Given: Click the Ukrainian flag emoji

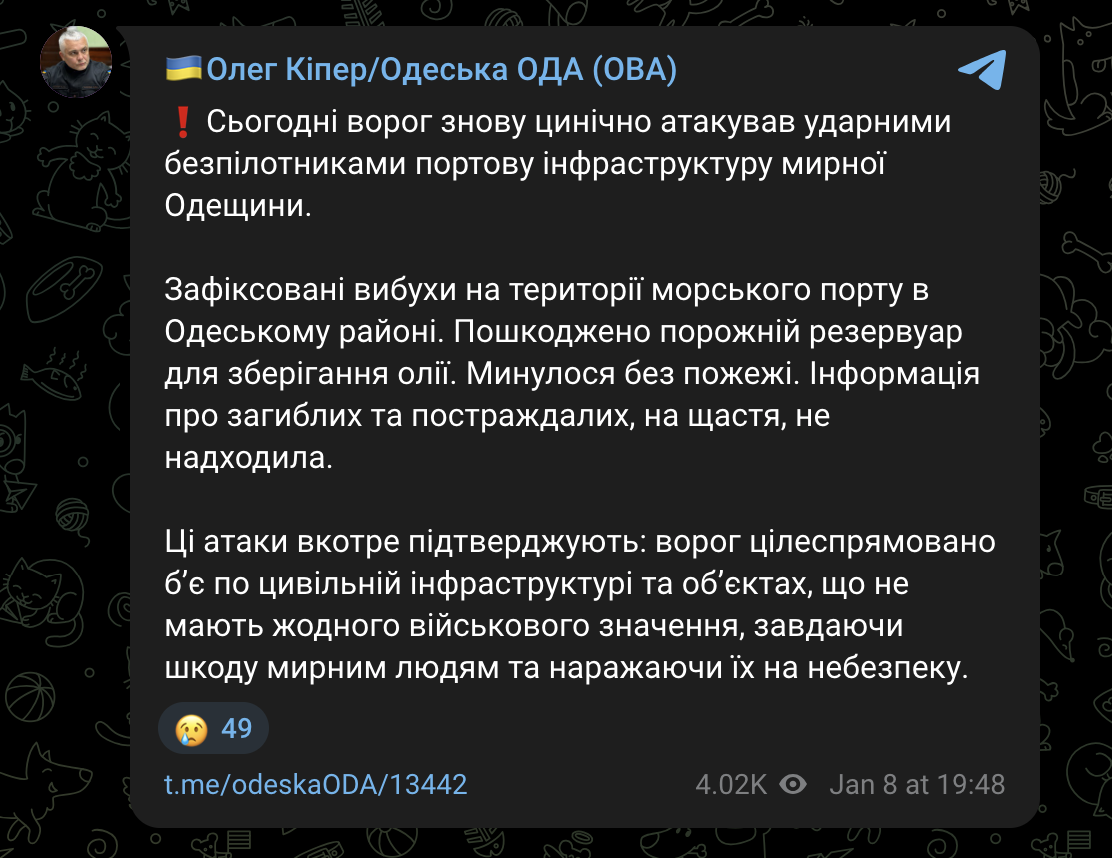Looking at the screenshot, I should (182, 70).
